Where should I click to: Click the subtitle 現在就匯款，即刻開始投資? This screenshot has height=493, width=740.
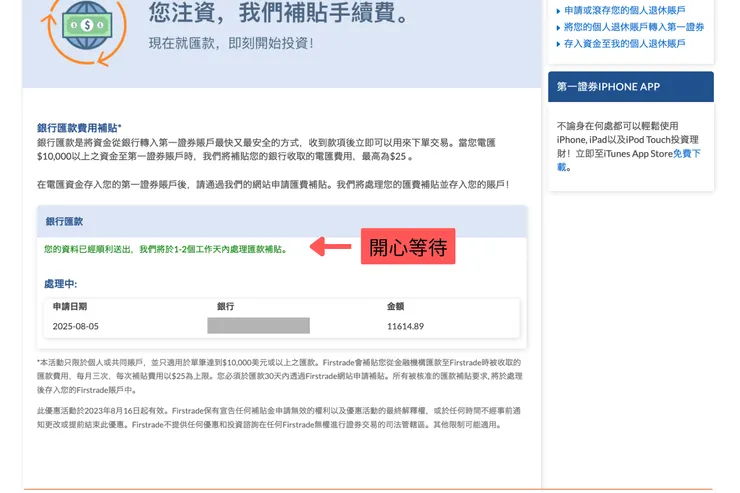[231, 43]
